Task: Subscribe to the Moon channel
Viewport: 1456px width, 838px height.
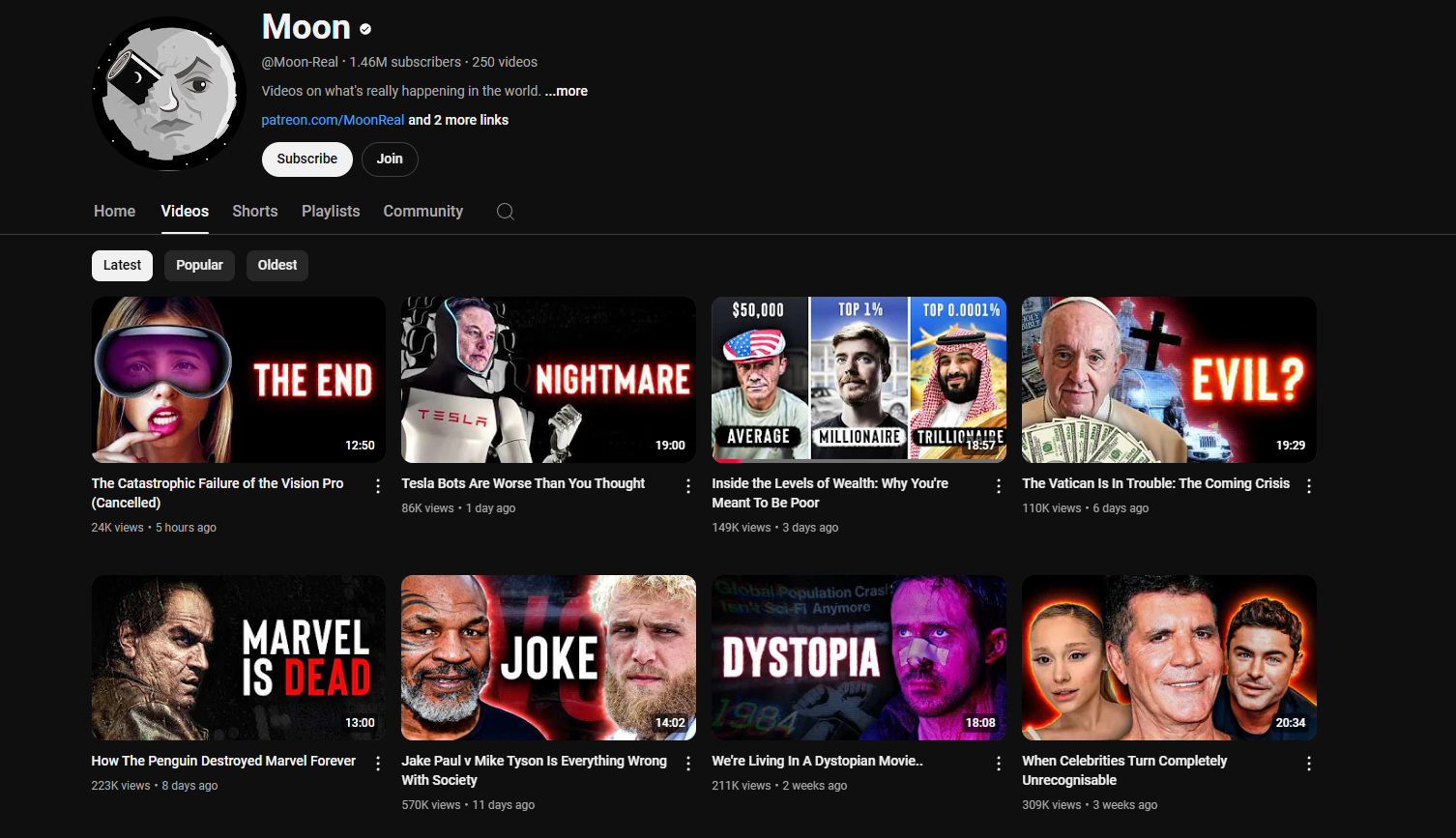Action: pos(307,159)
